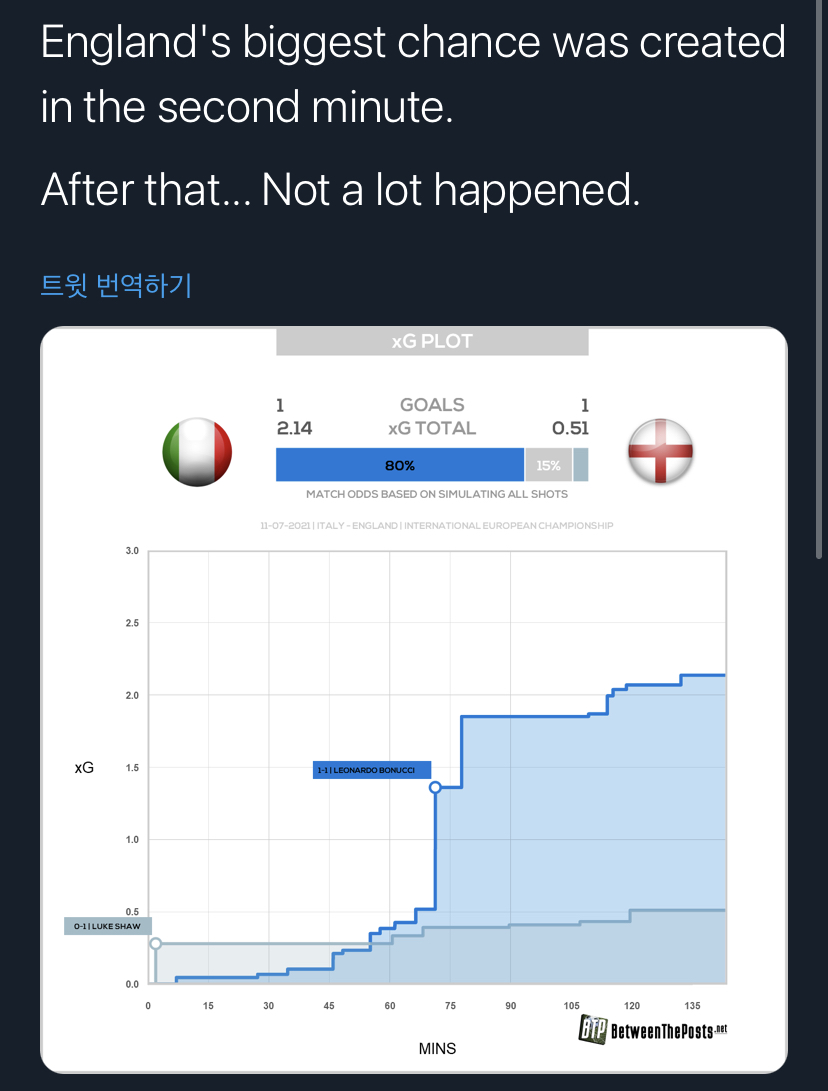Screen dimensions: 828x1091
Task: Click the BetweenThePosts.net logo
Action: [x=653, y=1029]
